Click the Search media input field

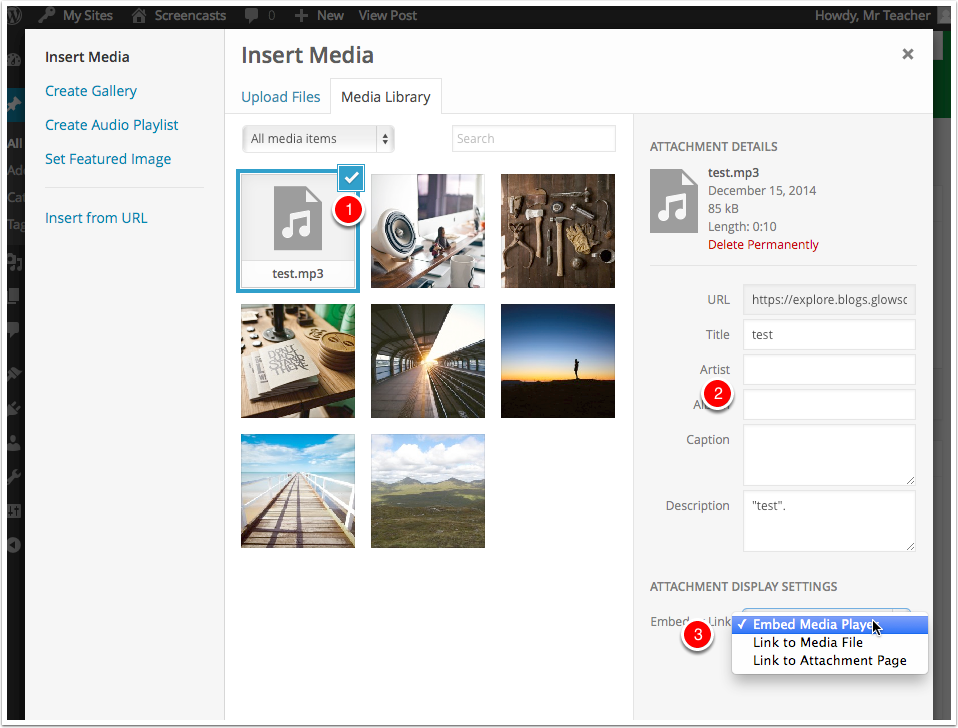533,139
